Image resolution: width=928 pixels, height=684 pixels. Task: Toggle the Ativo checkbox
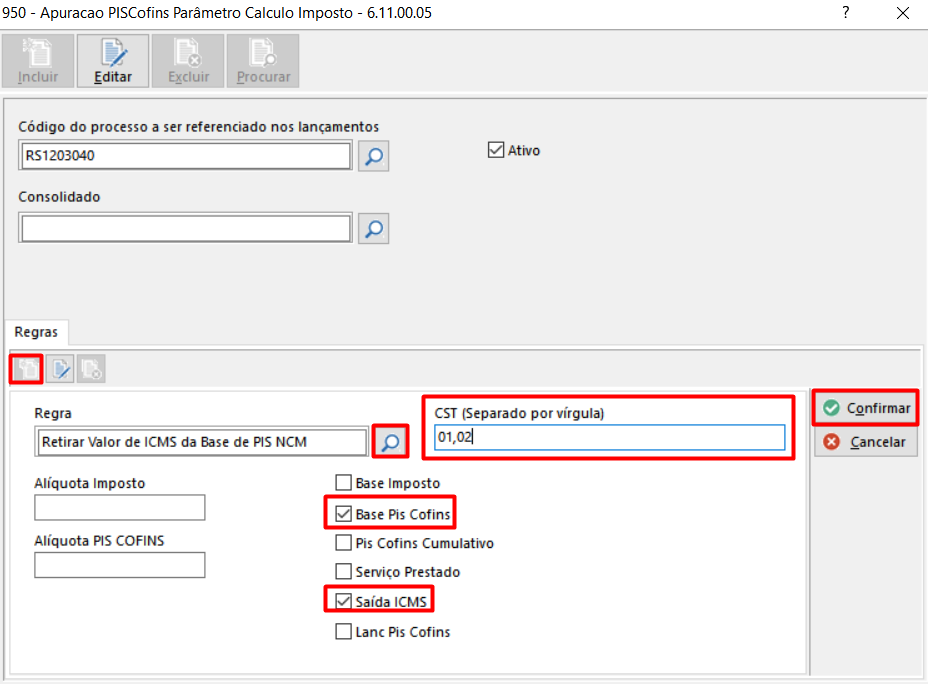tap(496, 150)
